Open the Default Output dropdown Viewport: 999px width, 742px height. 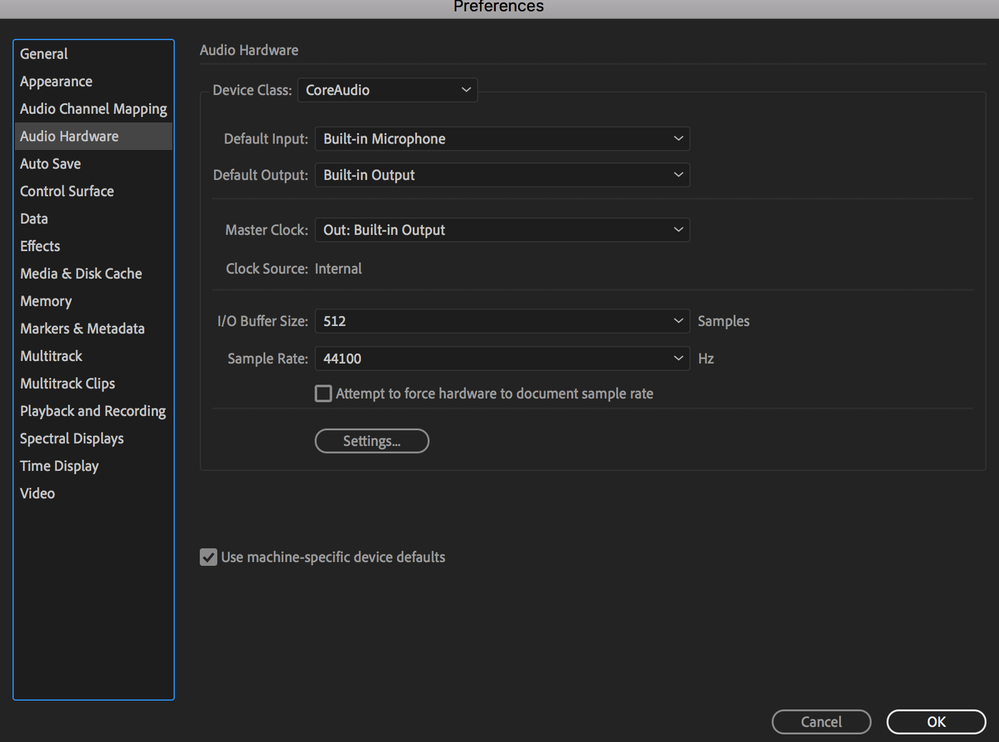(x=502, y=174)
